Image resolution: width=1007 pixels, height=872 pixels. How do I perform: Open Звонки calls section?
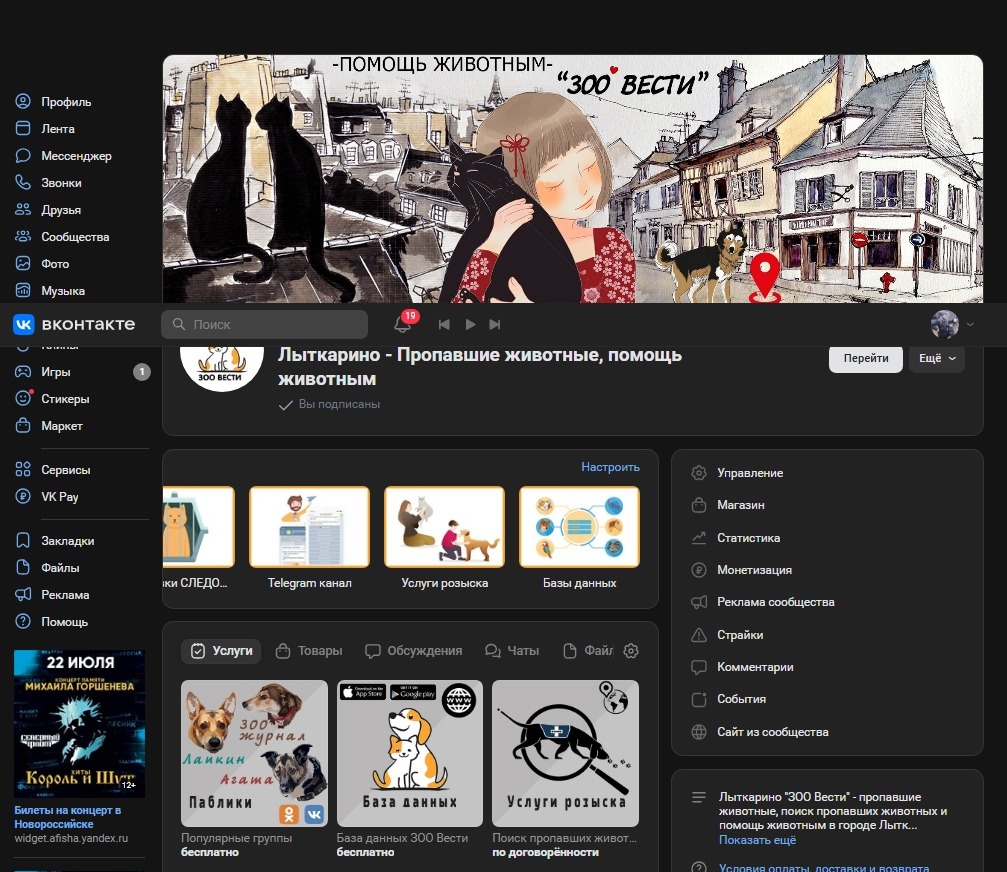[x=48, y=182]
